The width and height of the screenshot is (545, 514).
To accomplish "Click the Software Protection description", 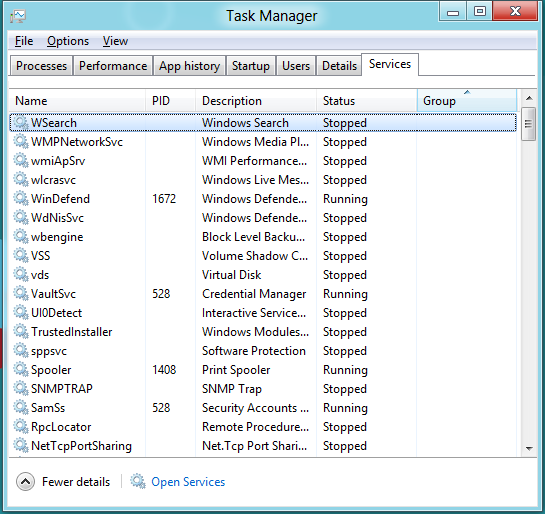I will [x=254, y=351].
